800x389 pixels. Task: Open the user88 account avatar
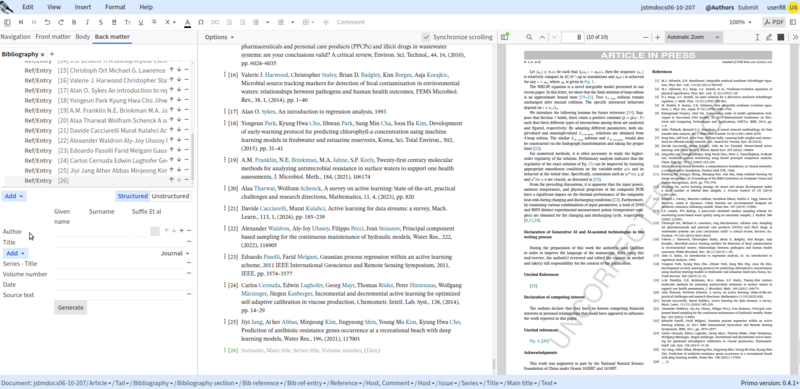point(792,7)
